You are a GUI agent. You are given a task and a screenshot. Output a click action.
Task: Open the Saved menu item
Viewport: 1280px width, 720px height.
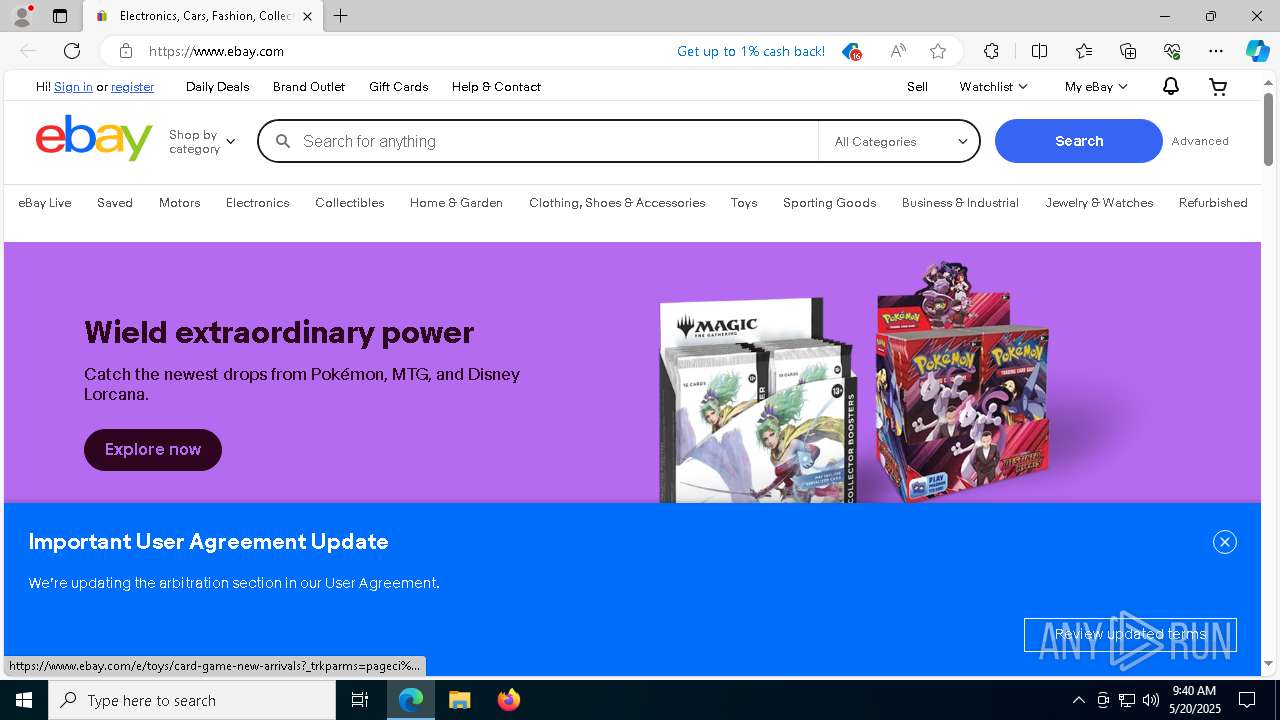[x=115, y=203]
